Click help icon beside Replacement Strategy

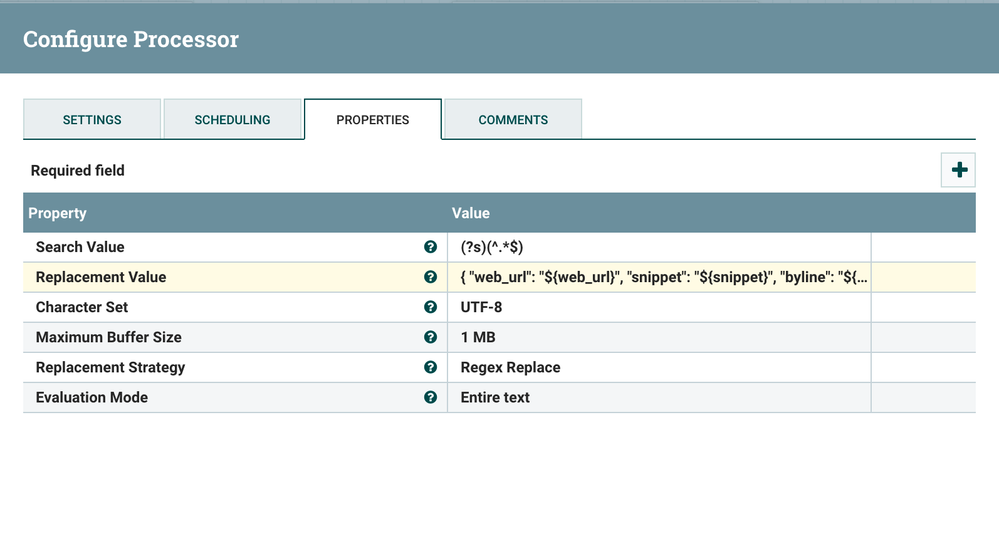[430, 367]
